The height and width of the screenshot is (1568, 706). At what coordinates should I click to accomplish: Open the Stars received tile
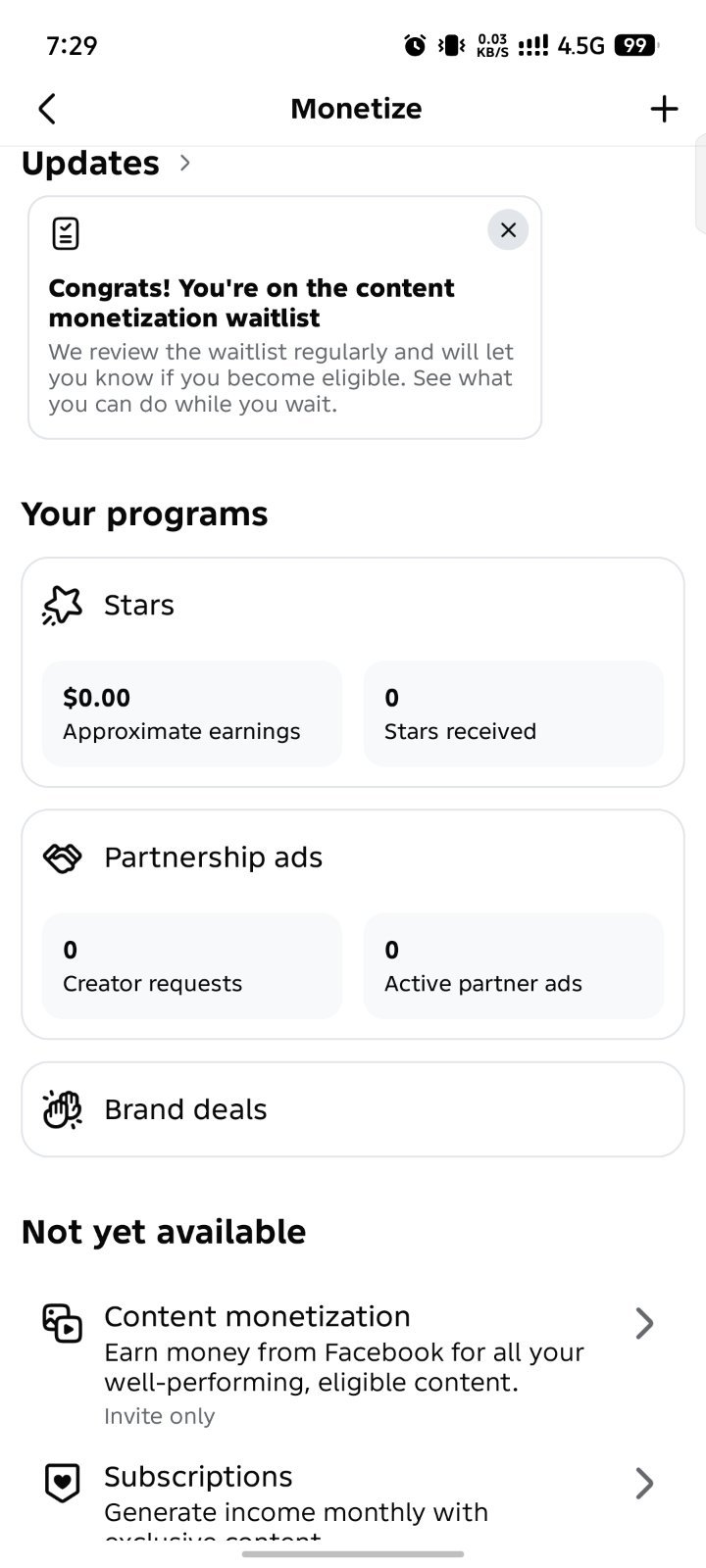coord(514,713)
